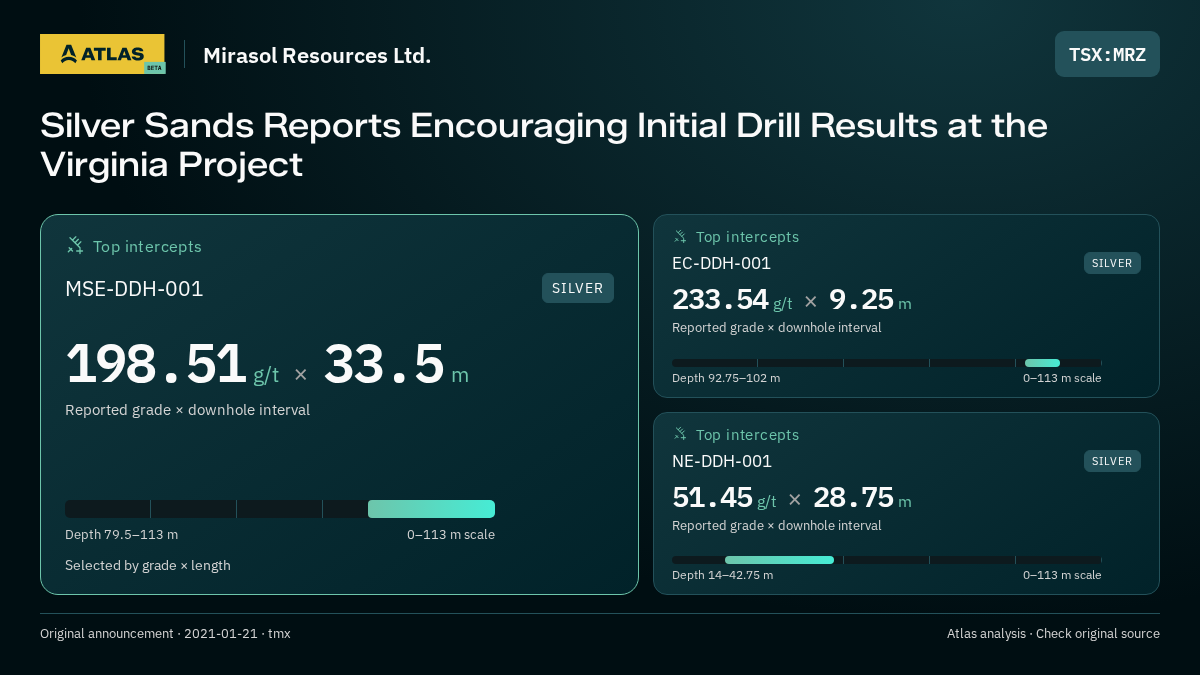Screen dimensions: 1200x675
Task: Click the SILVER tag on the EC-DDH-001 card
Action: [x=1112, y=263]
